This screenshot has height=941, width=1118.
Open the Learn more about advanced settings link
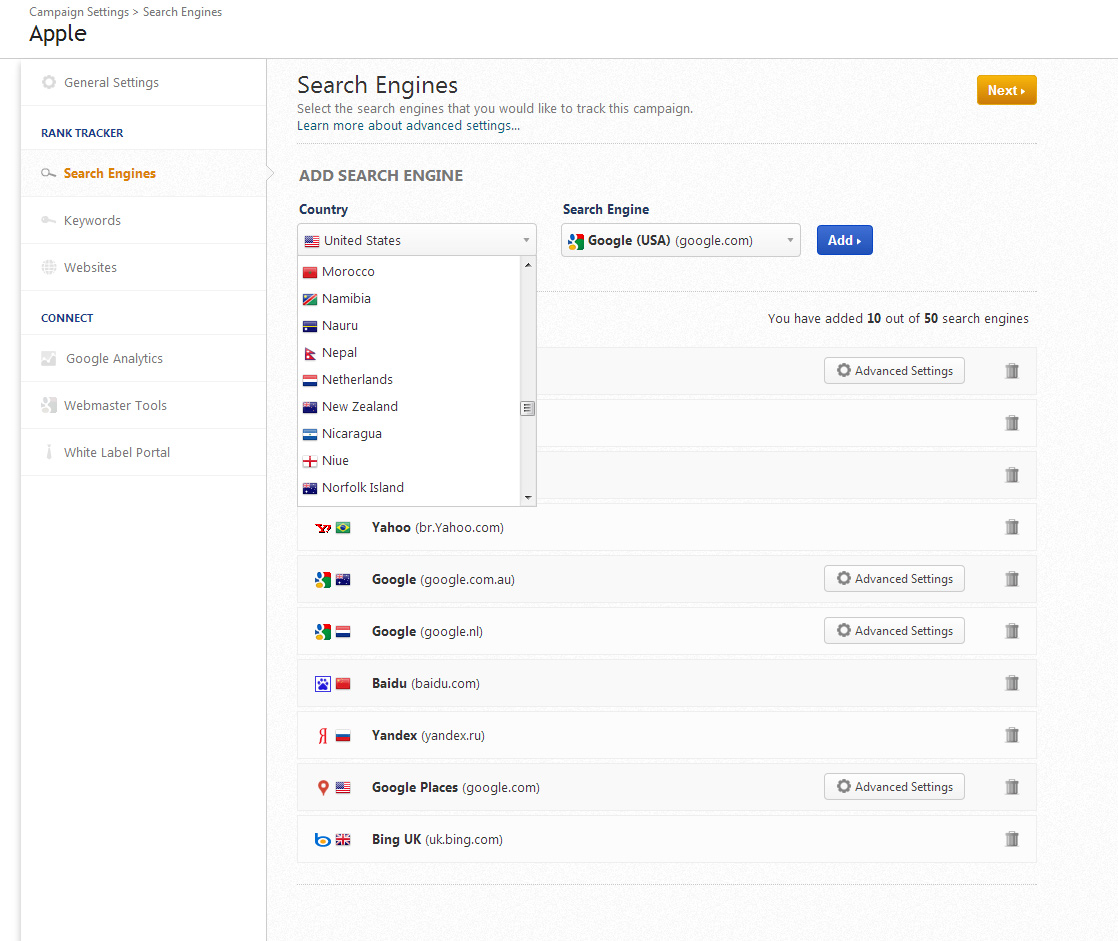(x=408, y=126)
